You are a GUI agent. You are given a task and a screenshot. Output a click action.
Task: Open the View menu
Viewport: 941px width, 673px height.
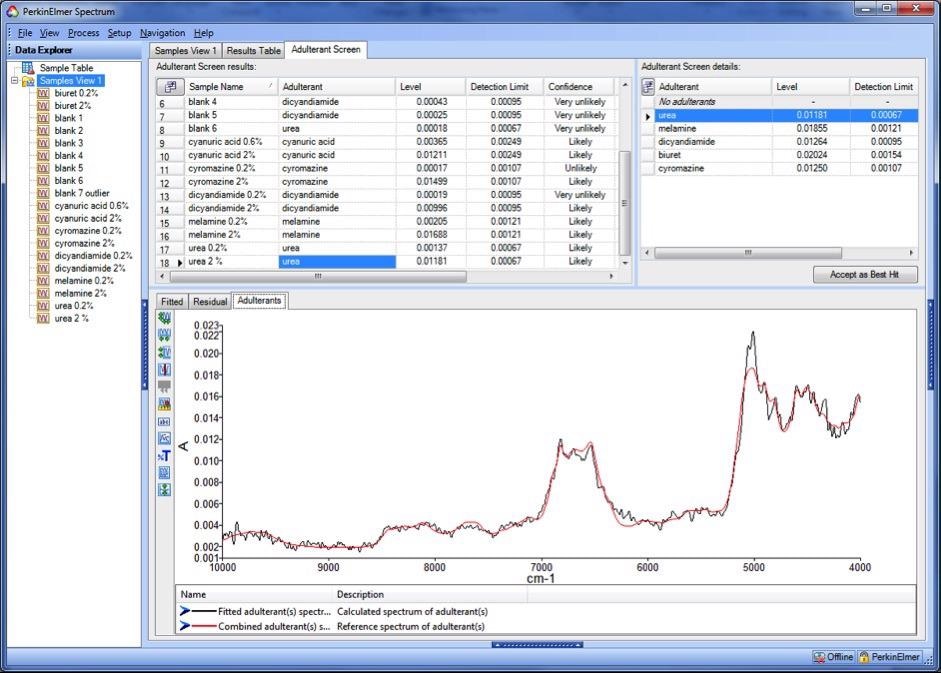[x=49, y=33]
